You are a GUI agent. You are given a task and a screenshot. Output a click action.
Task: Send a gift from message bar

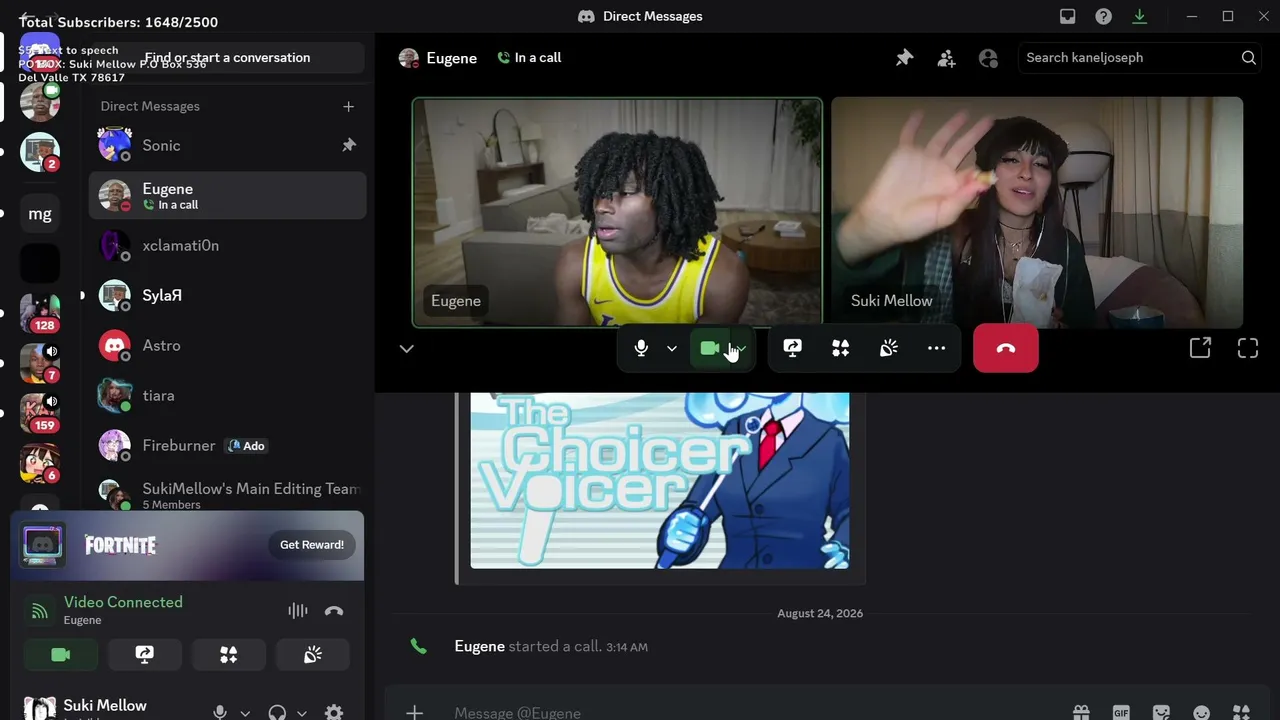coord(1081,712)
